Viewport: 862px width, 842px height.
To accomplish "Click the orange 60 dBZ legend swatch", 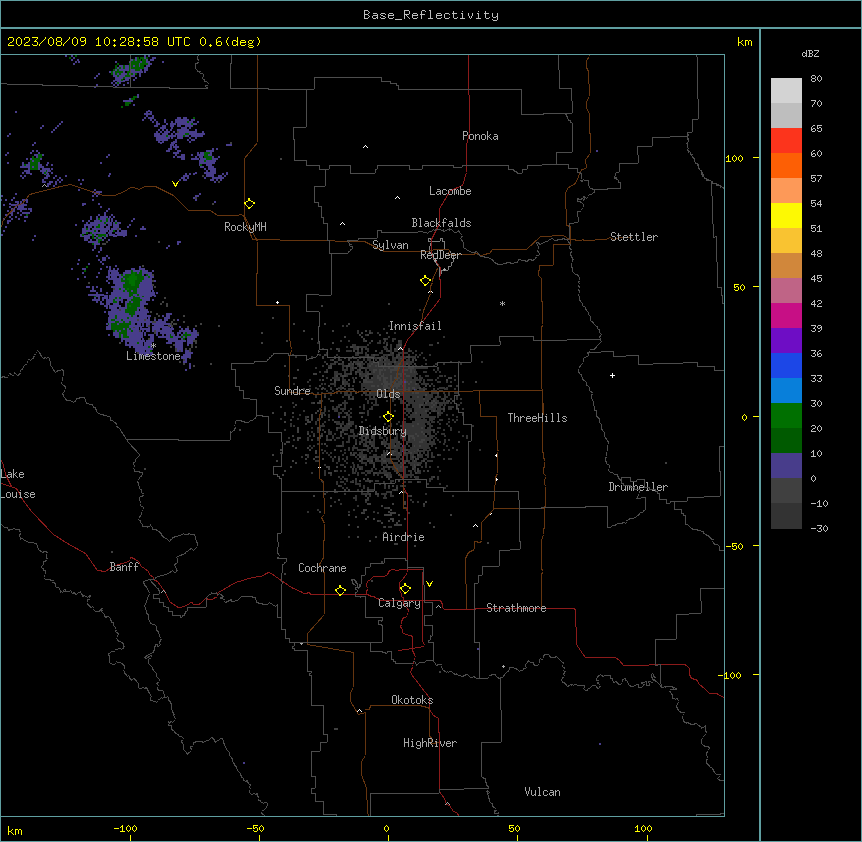I will 786,165.
